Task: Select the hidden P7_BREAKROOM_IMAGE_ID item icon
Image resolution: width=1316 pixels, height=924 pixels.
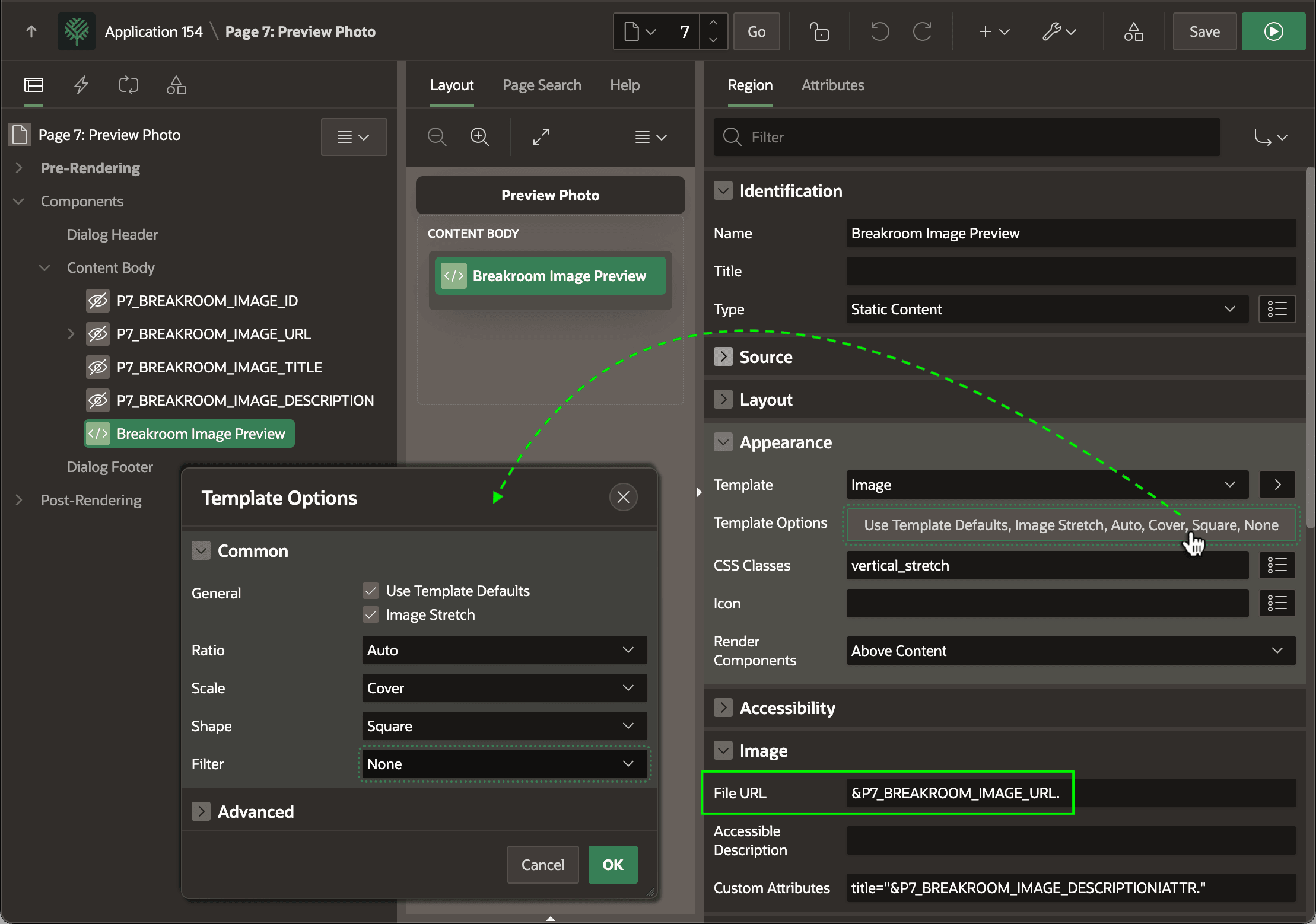Action: point(98,301)
